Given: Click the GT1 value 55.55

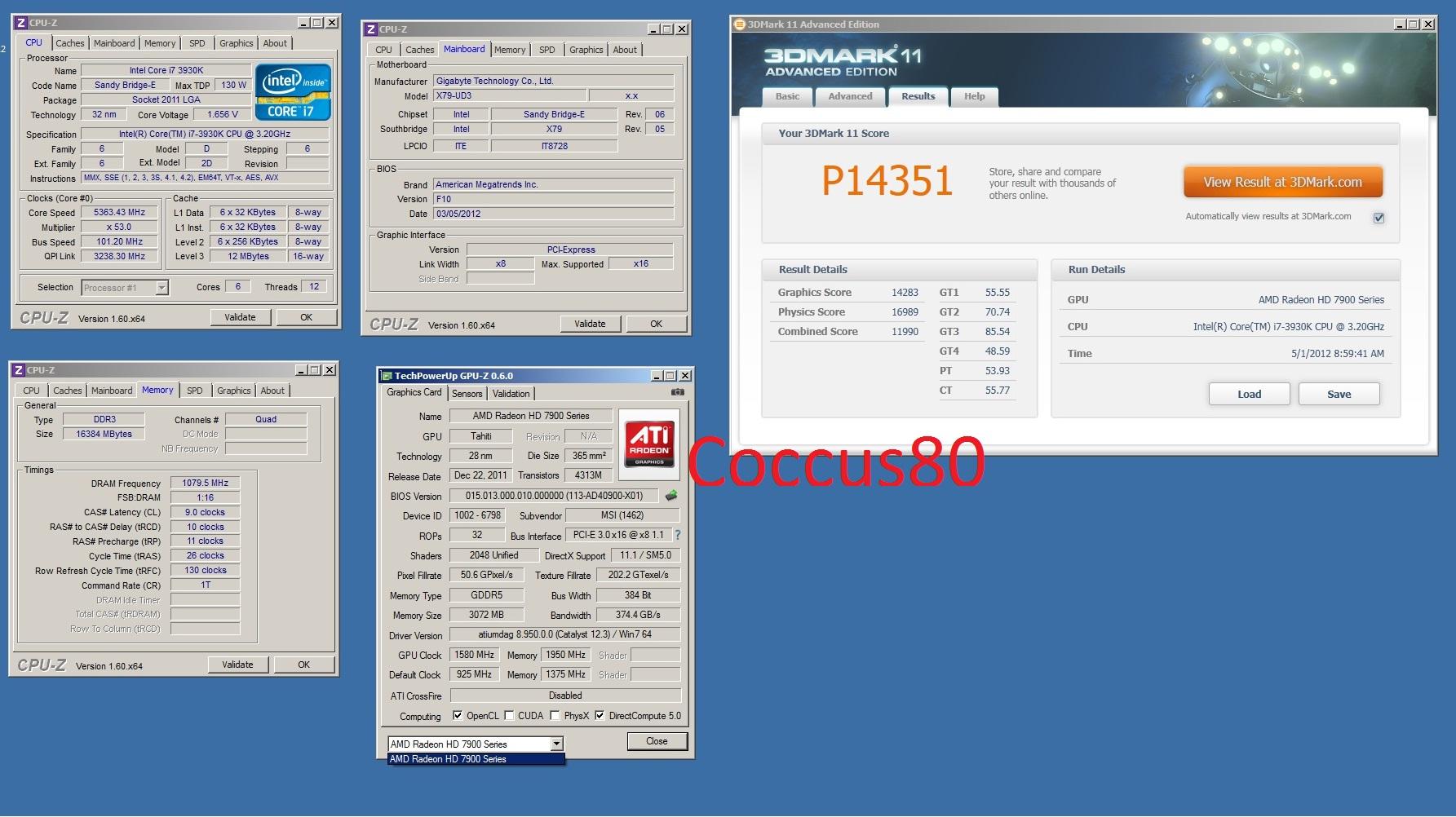Looking at the screenshot, I should click(x=998, y=292).
